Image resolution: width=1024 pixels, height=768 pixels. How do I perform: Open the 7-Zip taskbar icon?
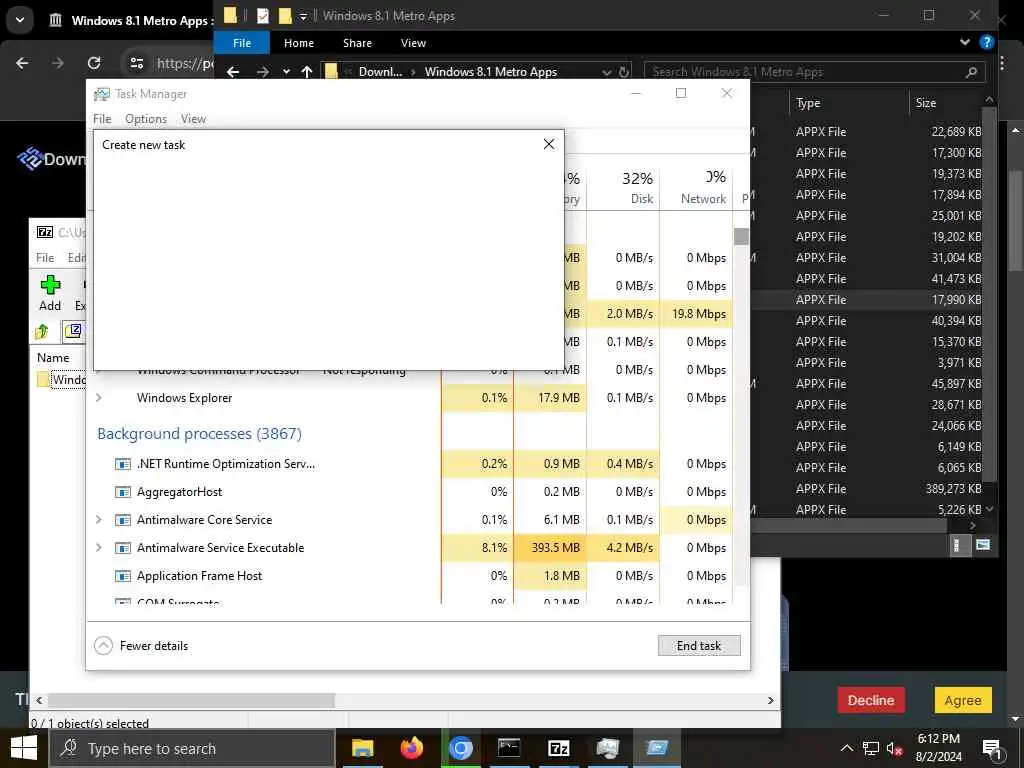[558, 748]
